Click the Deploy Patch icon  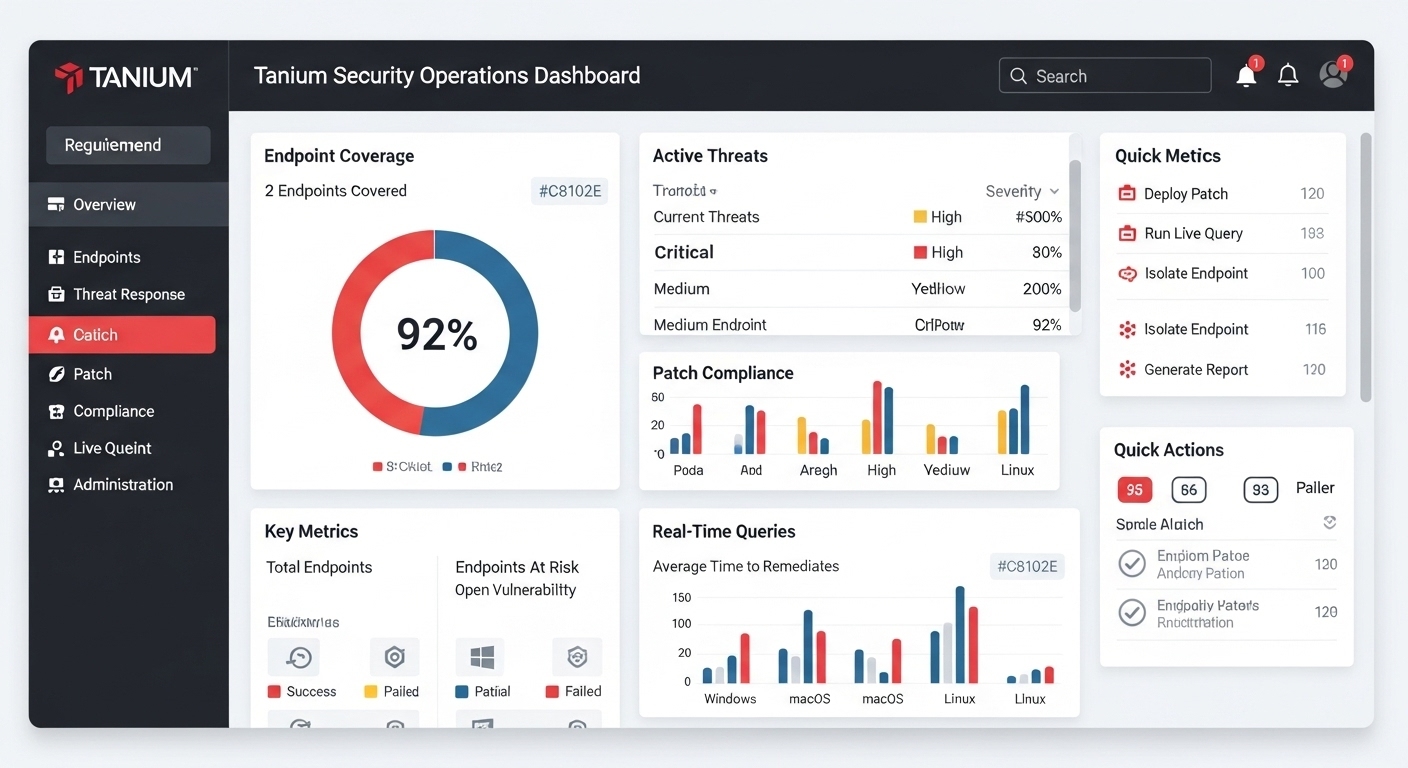pos(1127,194)
